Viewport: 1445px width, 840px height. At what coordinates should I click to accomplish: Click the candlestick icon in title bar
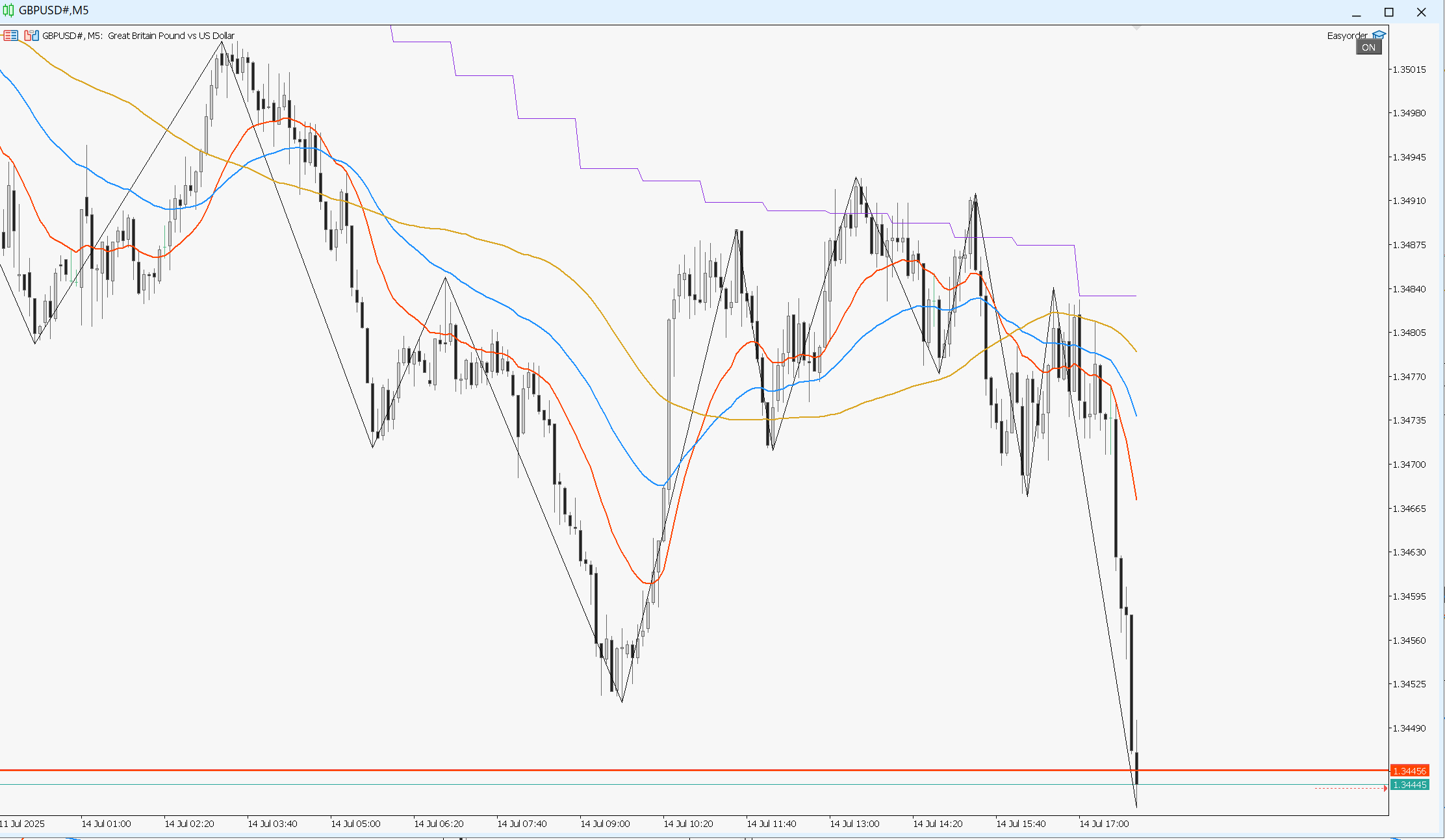pos(8,10)
